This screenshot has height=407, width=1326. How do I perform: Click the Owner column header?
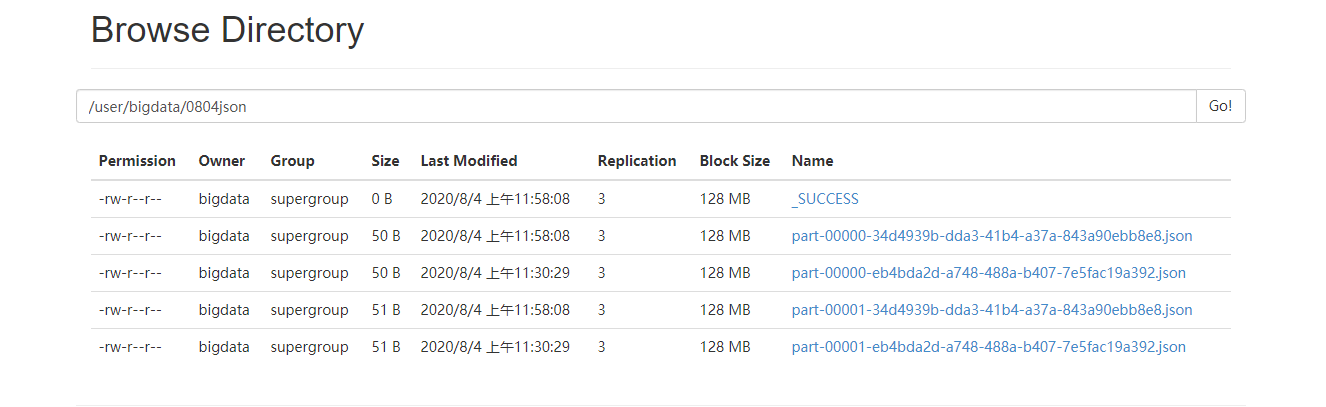pos(221,161)
